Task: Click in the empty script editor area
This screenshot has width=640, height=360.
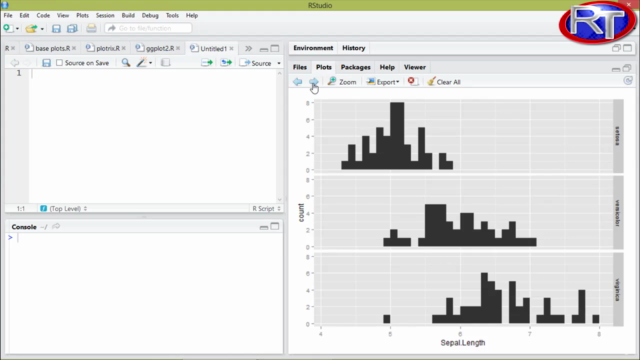Action: 153,137
